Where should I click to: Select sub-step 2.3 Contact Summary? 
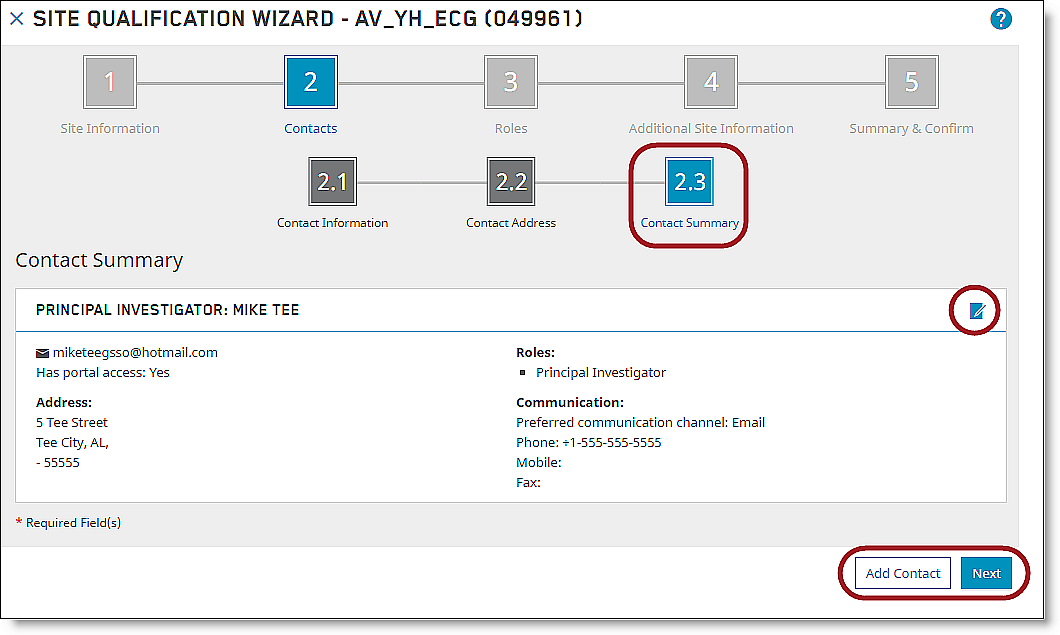point(690,182)
